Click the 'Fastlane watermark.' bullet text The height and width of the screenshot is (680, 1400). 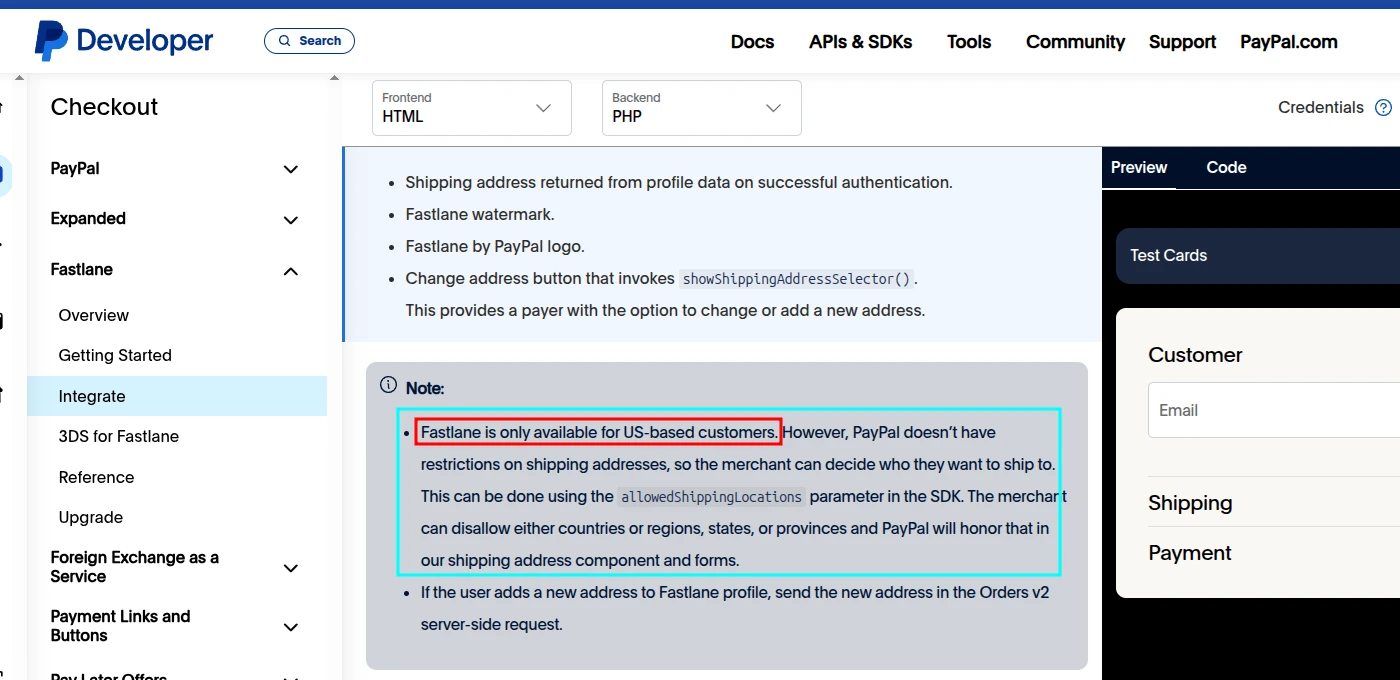click(x=480, y=214)
